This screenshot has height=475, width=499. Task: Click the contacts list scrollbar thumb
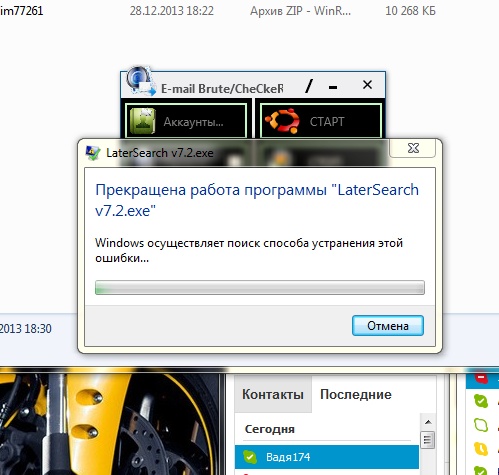click(x=428, y=440)
